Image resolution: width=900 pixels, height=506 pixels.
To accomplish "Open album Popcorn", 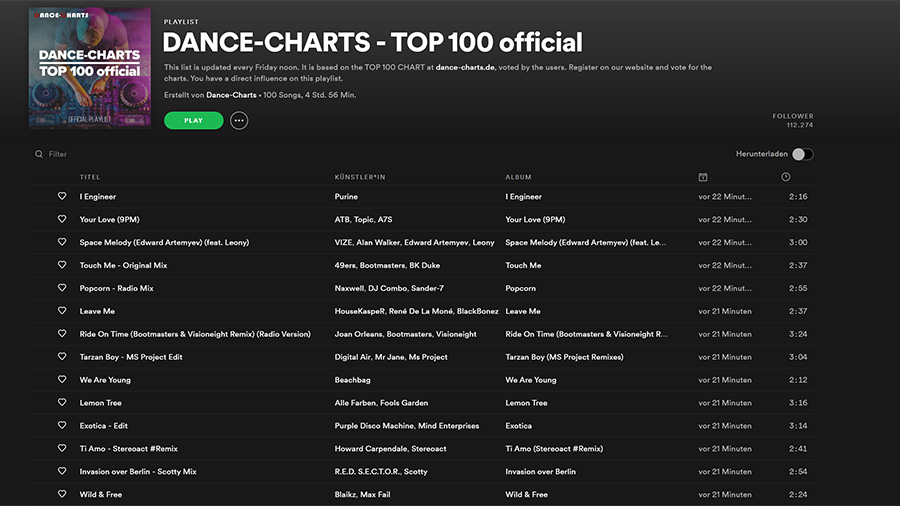I will coord(520,289).
